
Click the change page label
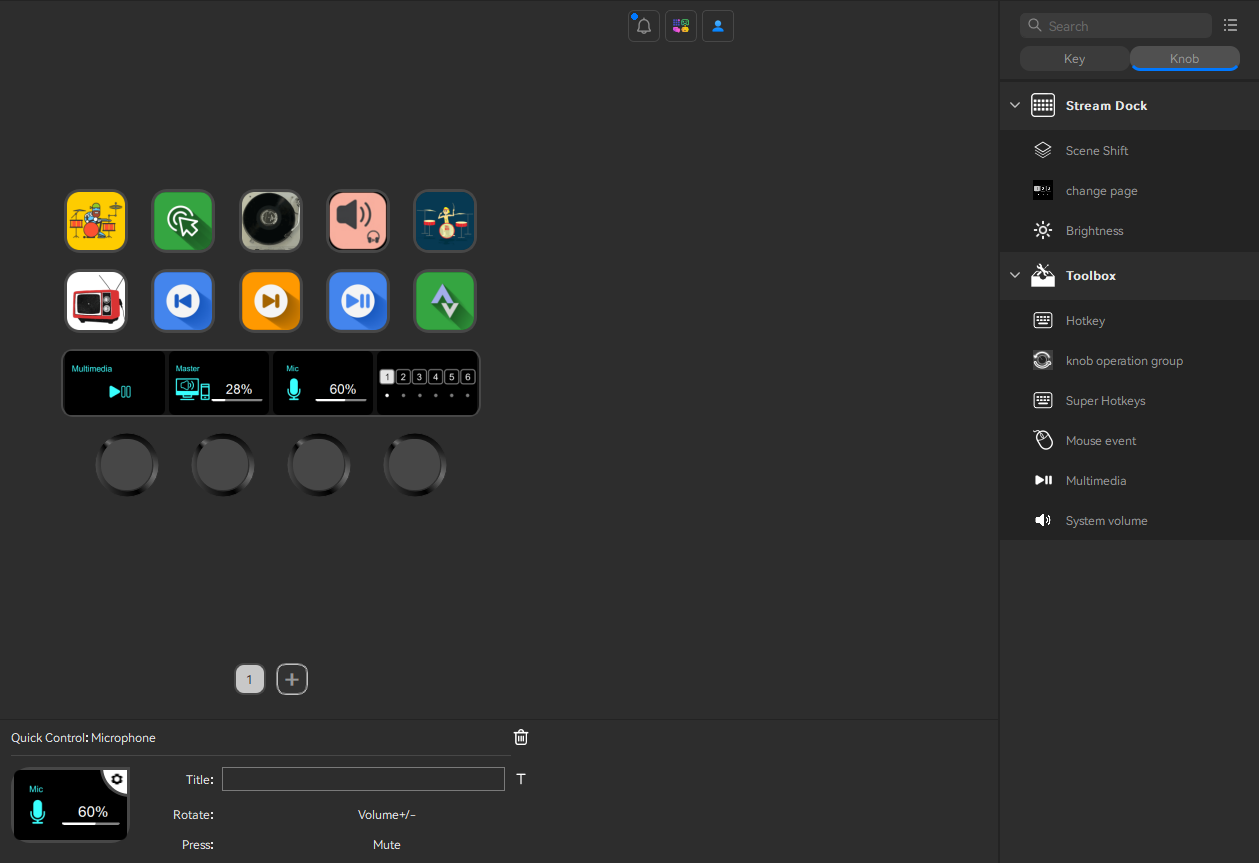[x=1102, y=190]
